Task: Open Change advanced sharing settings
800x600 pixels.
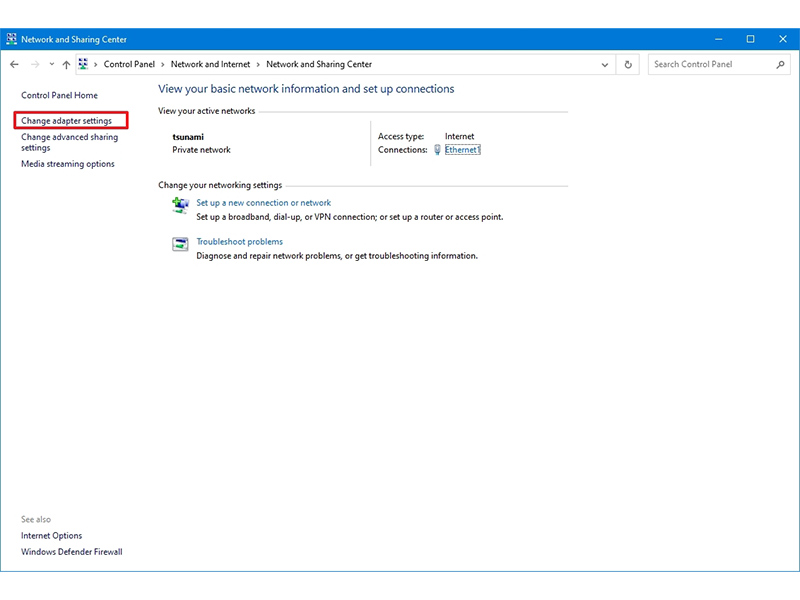Action: [x=69, y=142]
